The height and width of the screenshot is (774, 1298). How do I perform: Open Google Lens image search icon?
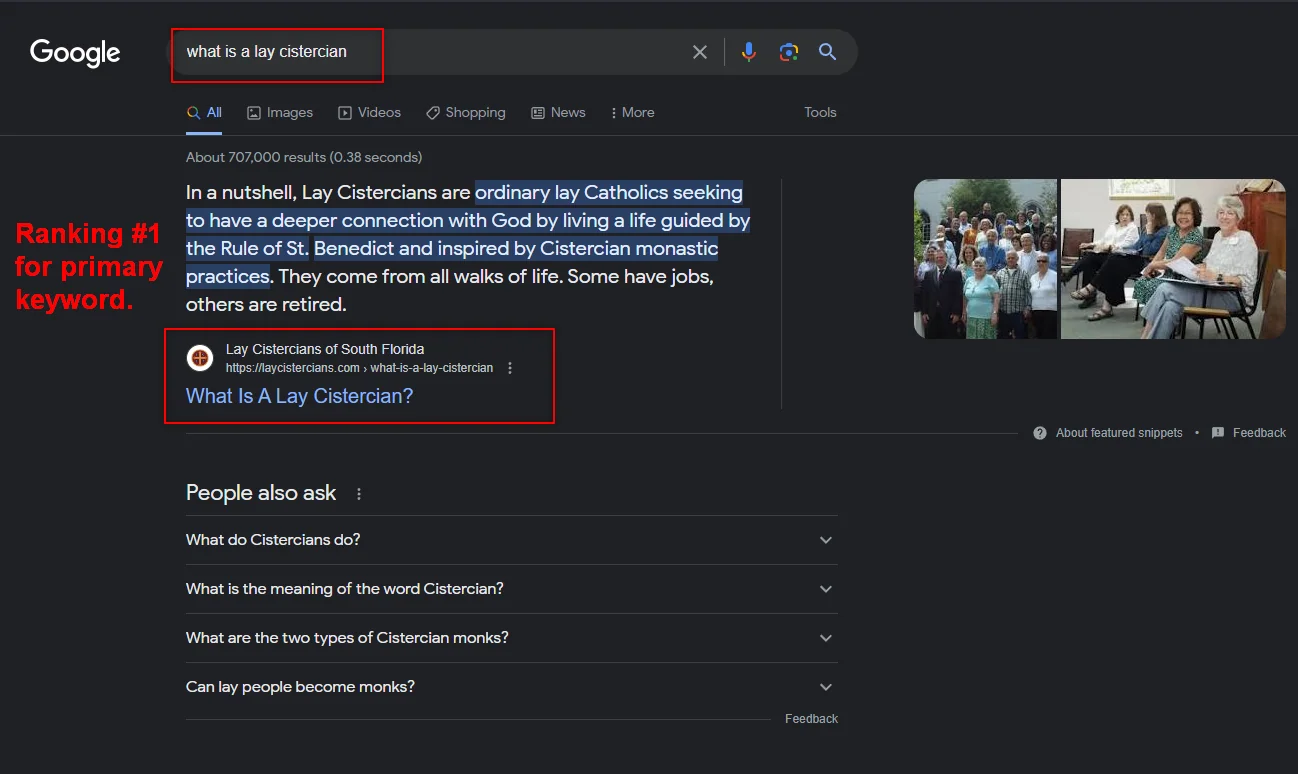pyautogui.click(x=789, y=52)
